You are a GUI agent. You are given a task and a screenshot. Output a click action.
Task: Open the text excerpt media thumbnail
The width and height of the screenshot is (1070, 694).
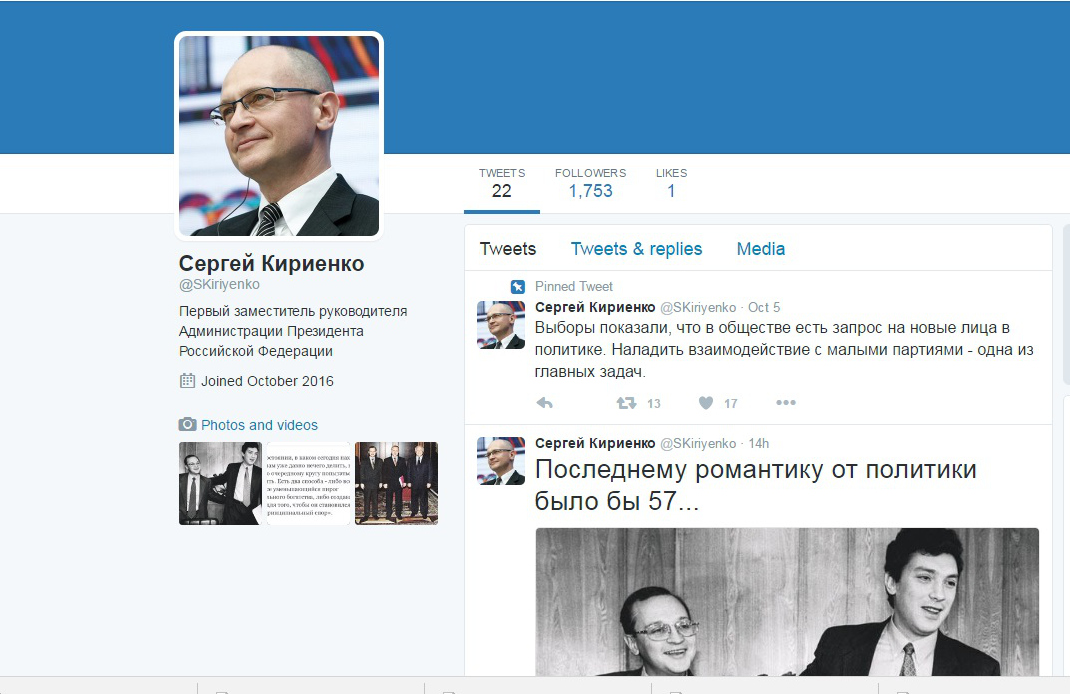[x=308, y=483]
